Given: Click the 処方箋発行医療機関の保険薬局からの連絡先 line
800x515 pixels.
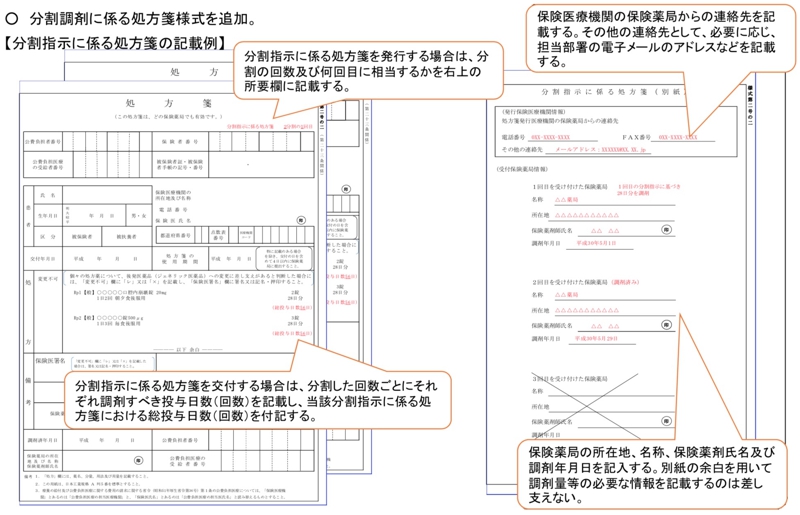Looking at the screenshot, I should 560,121.
